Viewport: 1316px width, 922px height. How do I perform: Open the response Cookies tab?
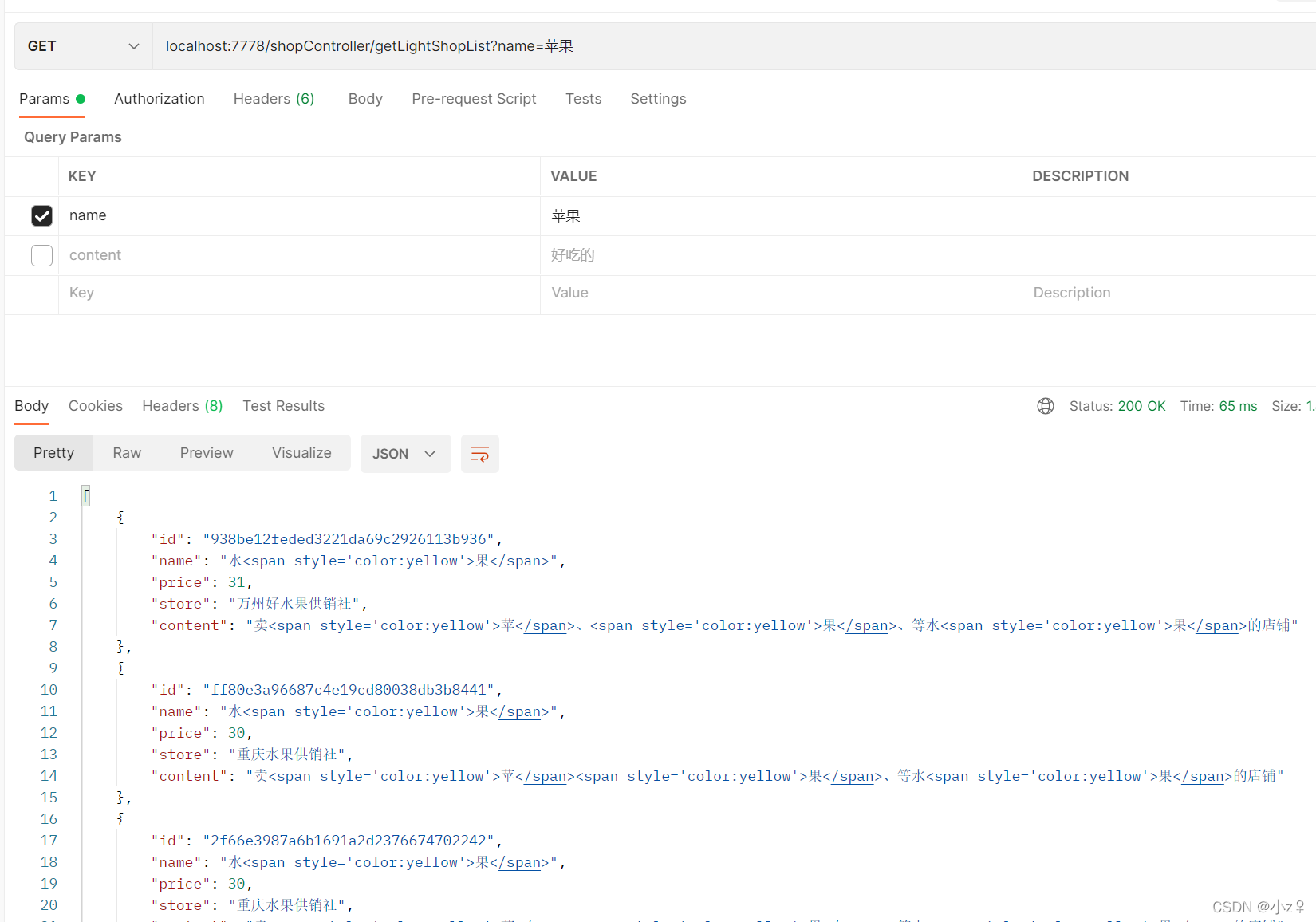96,406
